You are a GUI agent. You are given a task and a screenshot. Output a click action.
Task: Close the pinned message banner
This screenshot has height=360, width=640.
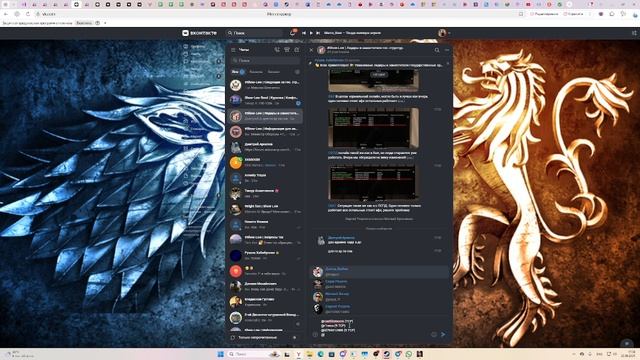(448, 64)
